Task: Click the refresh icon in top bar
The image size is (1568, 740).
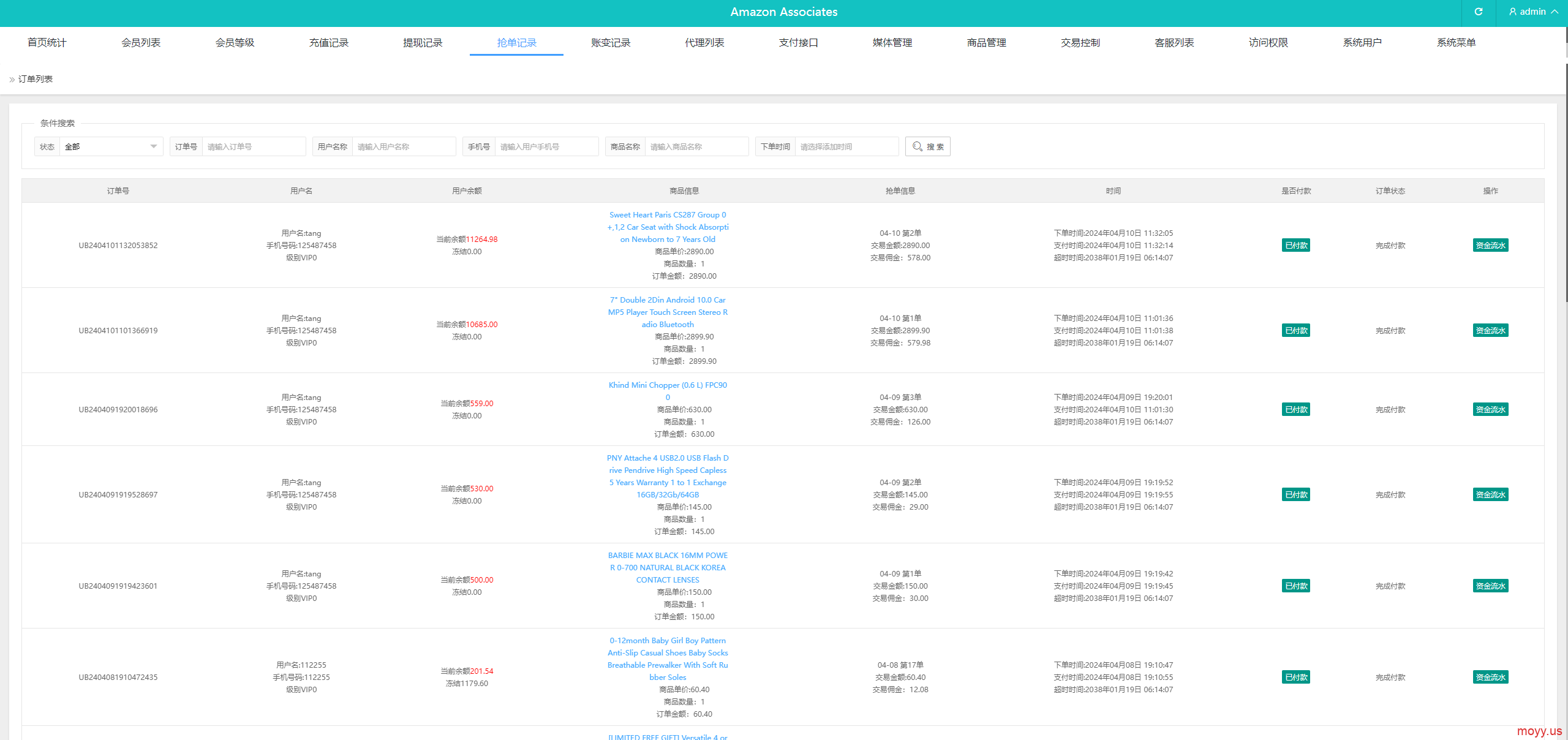Action: [1478, 12]
